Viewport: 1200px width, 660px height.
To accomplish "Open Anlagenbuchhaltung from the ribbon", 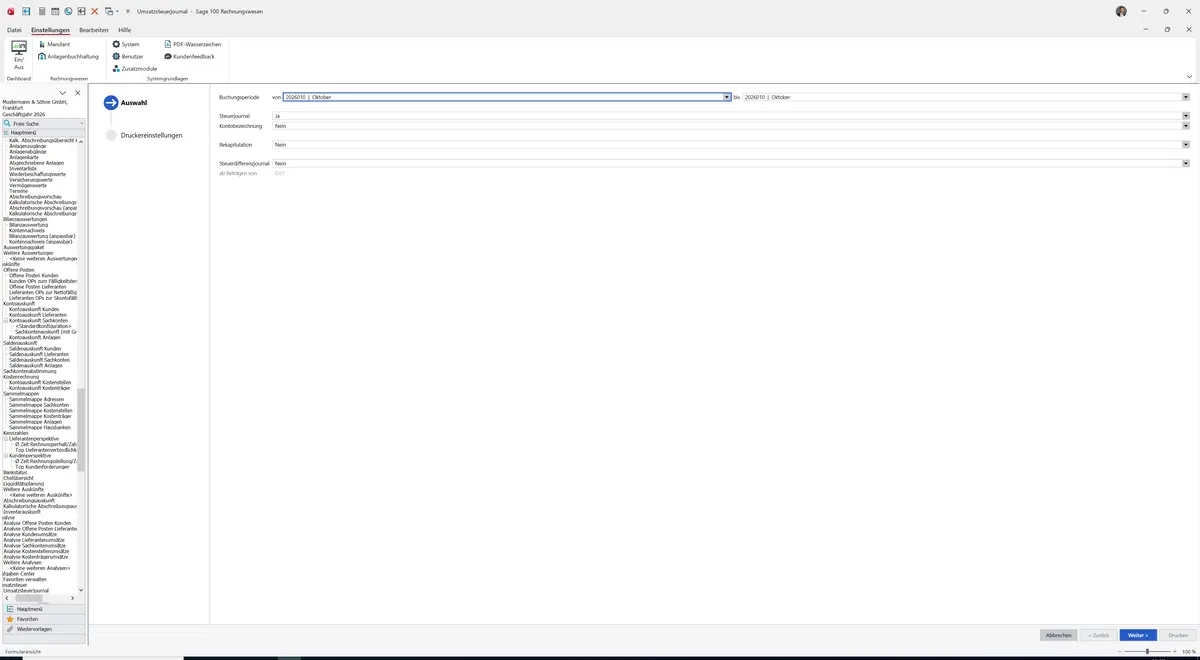I will [69, 57].
